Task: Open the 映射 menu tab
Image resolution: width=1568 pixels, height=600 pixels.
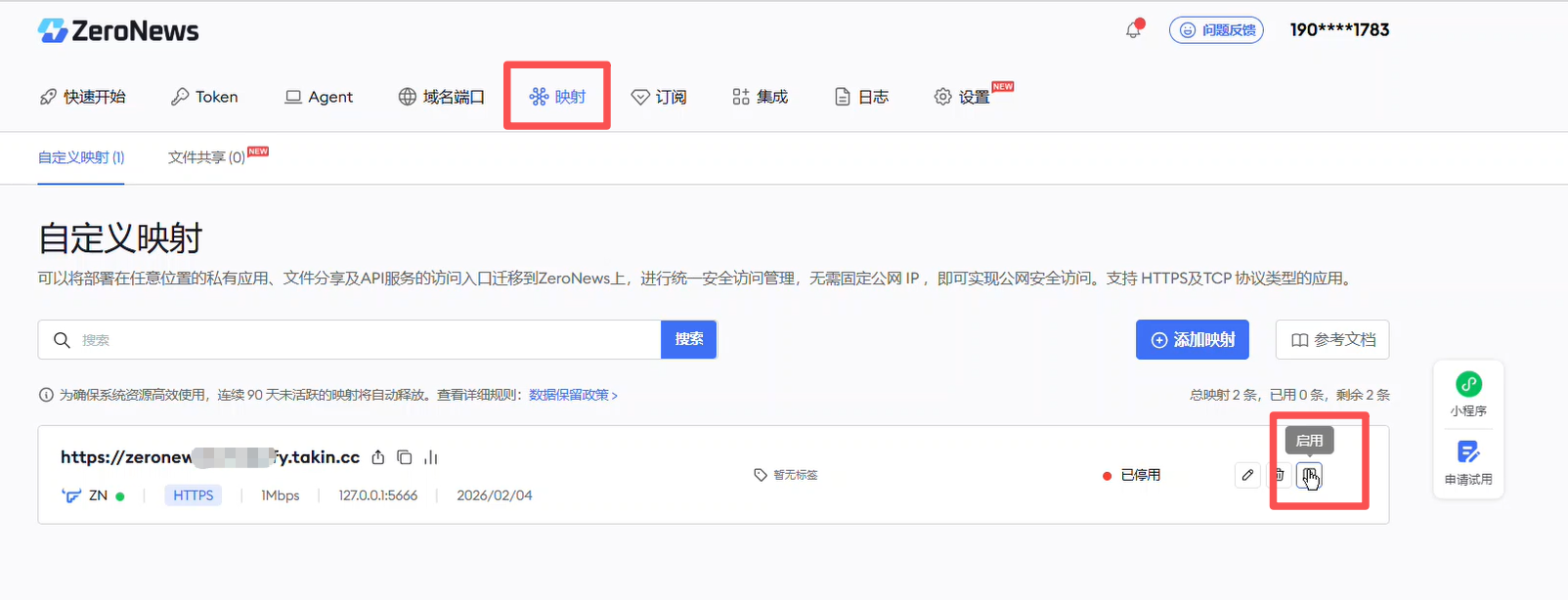Action: [x=557, y=97]
